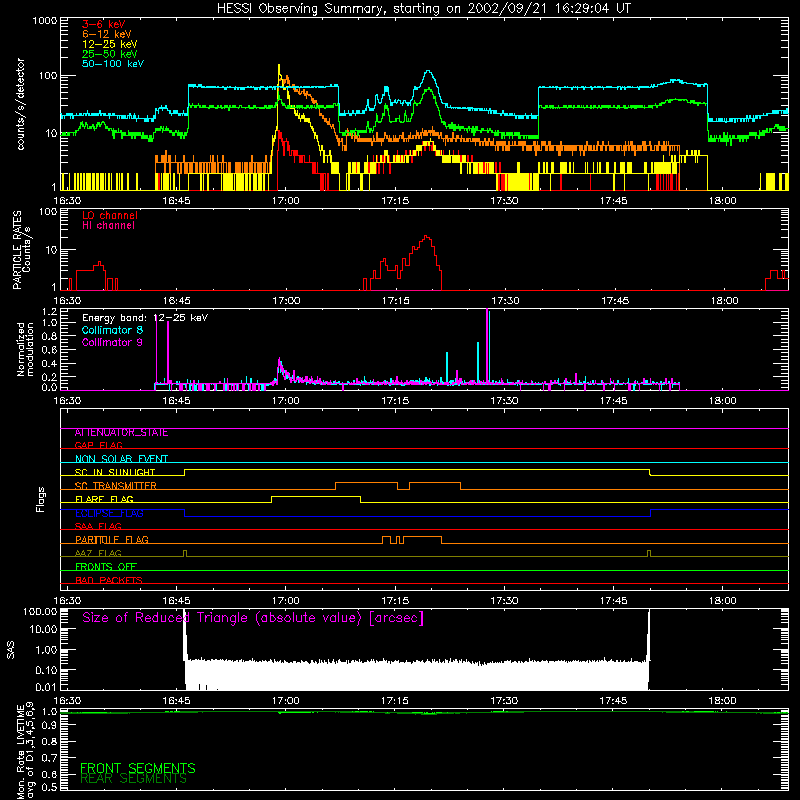Click the 16:45 label under the Flags panel
The image size is (800, 800).
[177, 601]
